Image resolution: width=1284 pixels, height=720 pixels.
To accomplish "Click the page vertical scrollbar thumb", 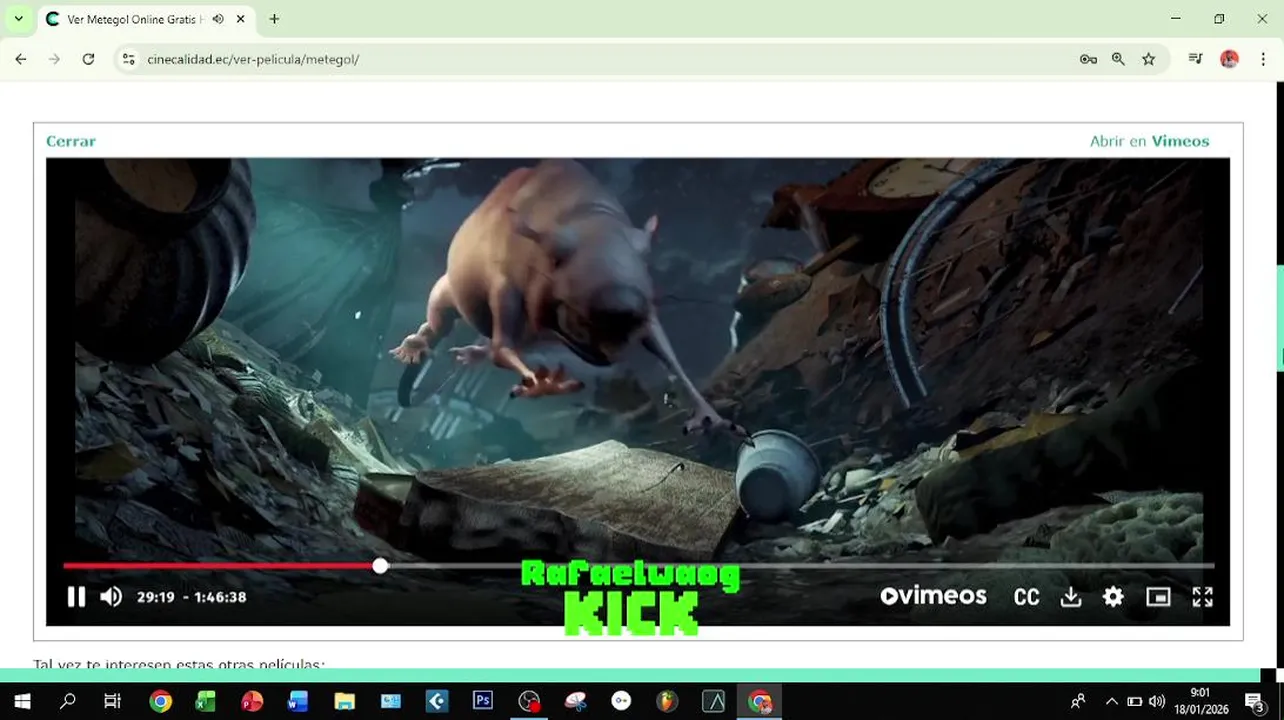I will coord(1279,319).
